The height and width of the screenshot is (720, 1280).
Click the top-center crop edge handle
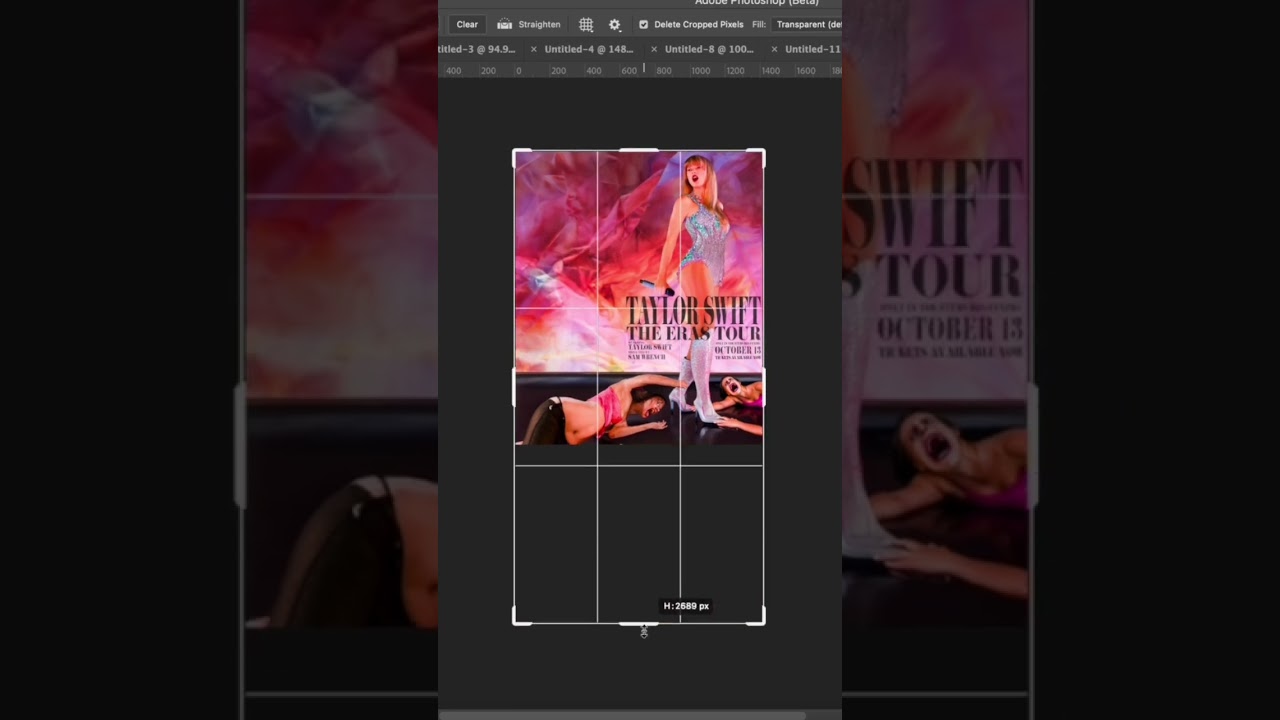pyautogui.click(x=639, y=150)
